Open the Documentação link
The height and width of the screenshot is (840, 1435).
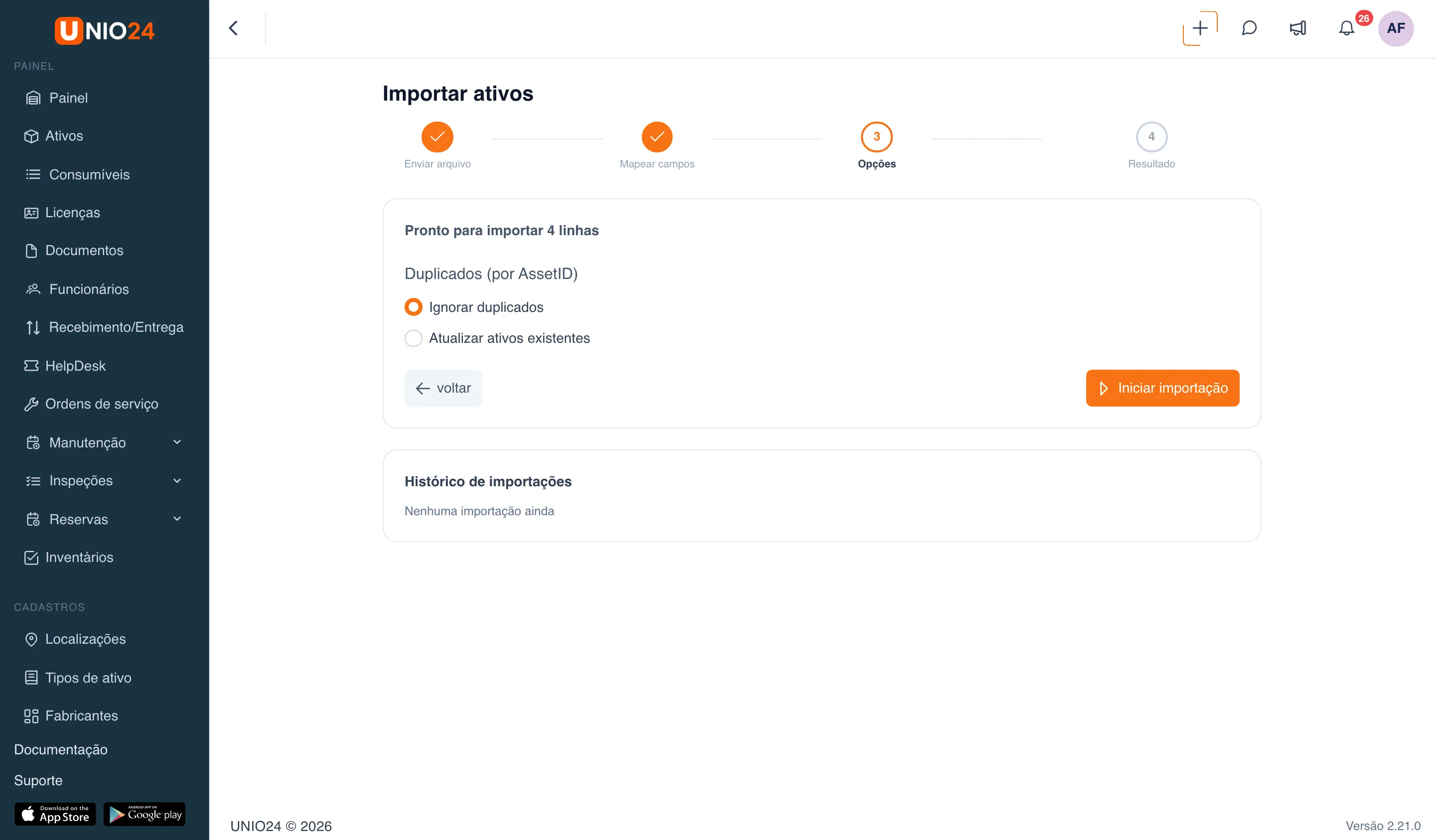point(60,749)
